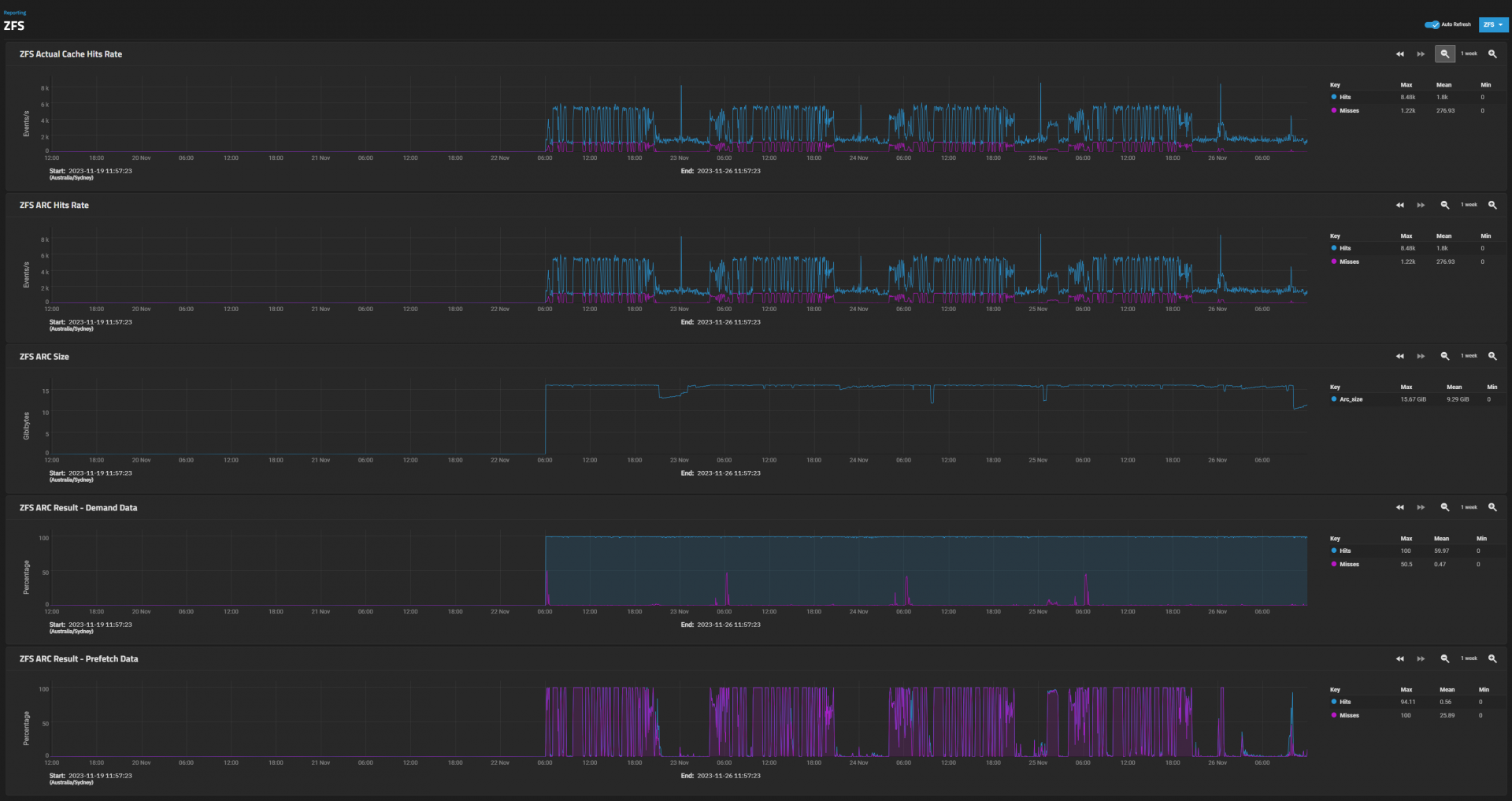Click '1 week' label in Actual Cache Hits Rate header
This screenshot has height=801, width=1512.
coord(1469,54)
